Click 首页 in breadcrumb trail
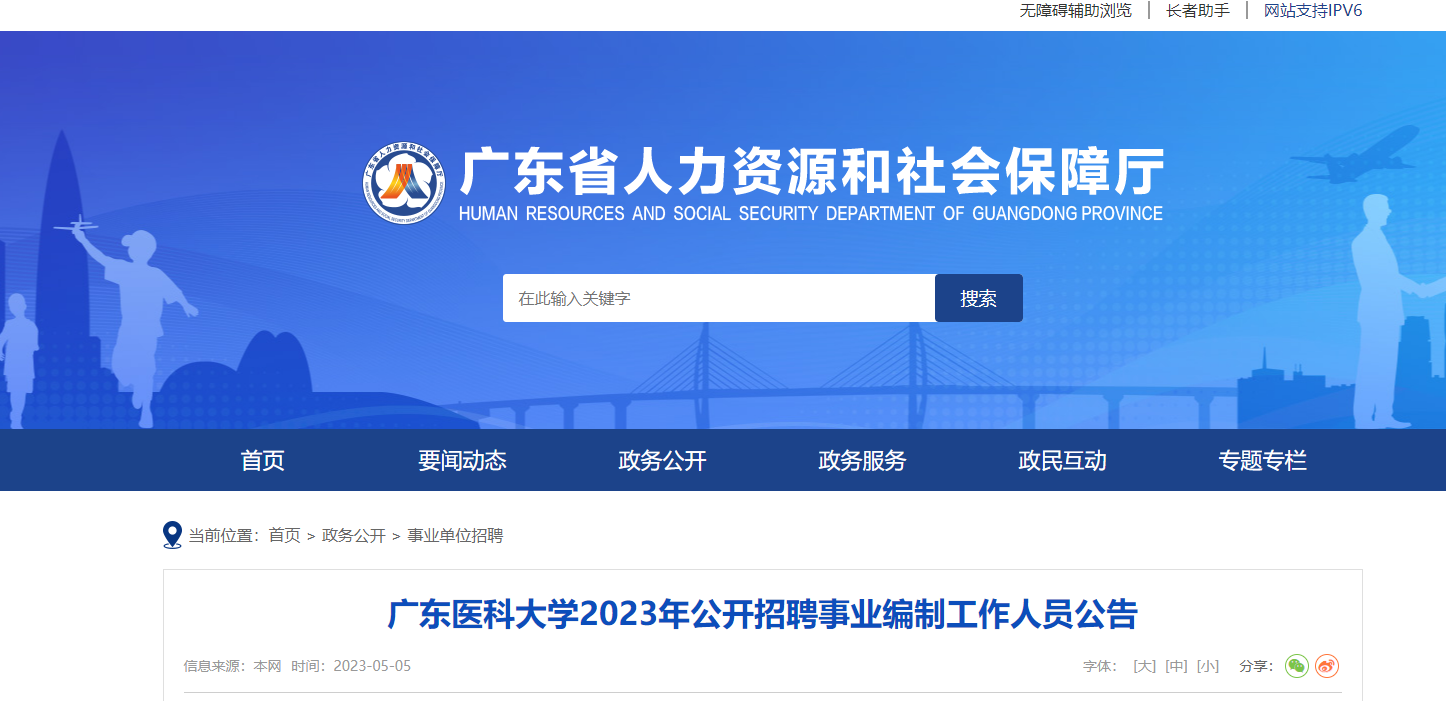Image resolution: width=1446 pixels, height=701 pixels. coord(284,536)
